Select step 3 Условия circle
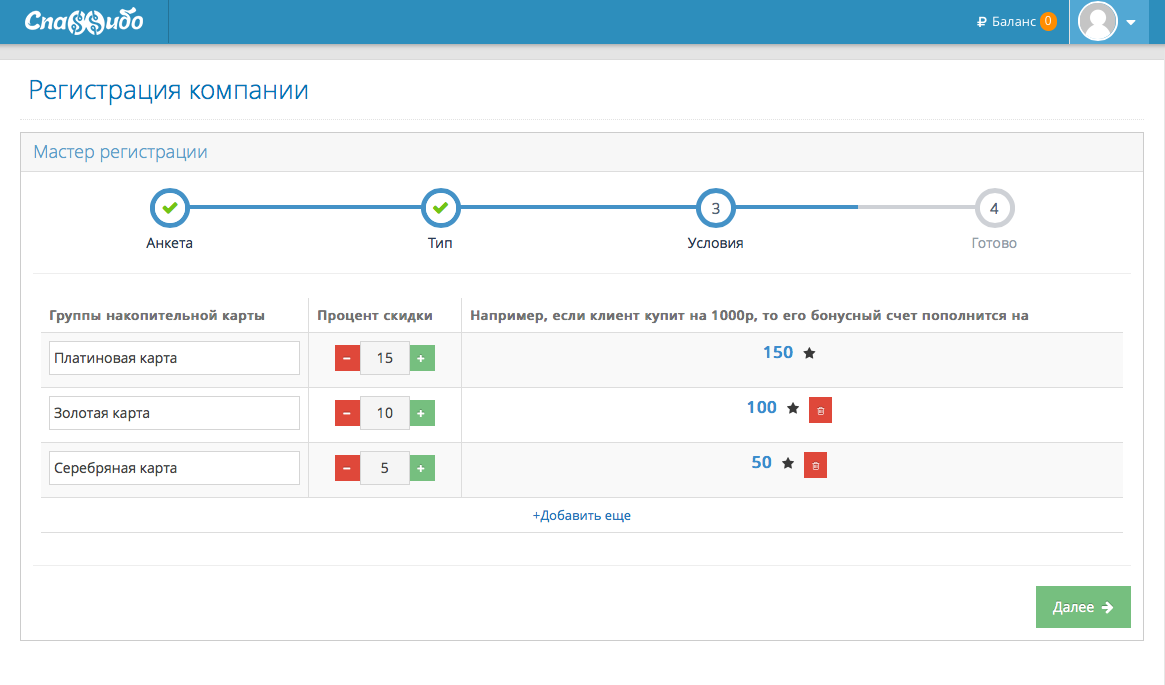Viewport: 1165px width, 685px height. (715, 208)
